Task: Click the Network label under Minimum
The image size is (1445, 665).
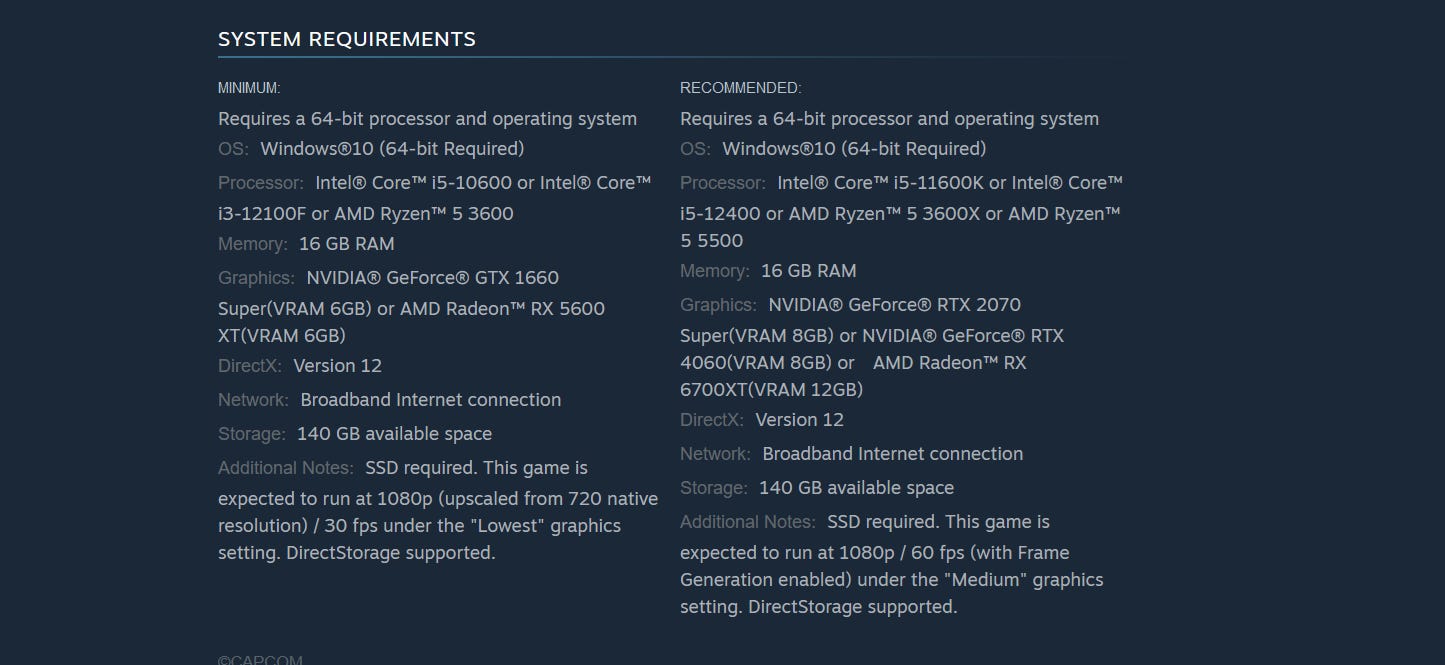Action: coord(253,400)
